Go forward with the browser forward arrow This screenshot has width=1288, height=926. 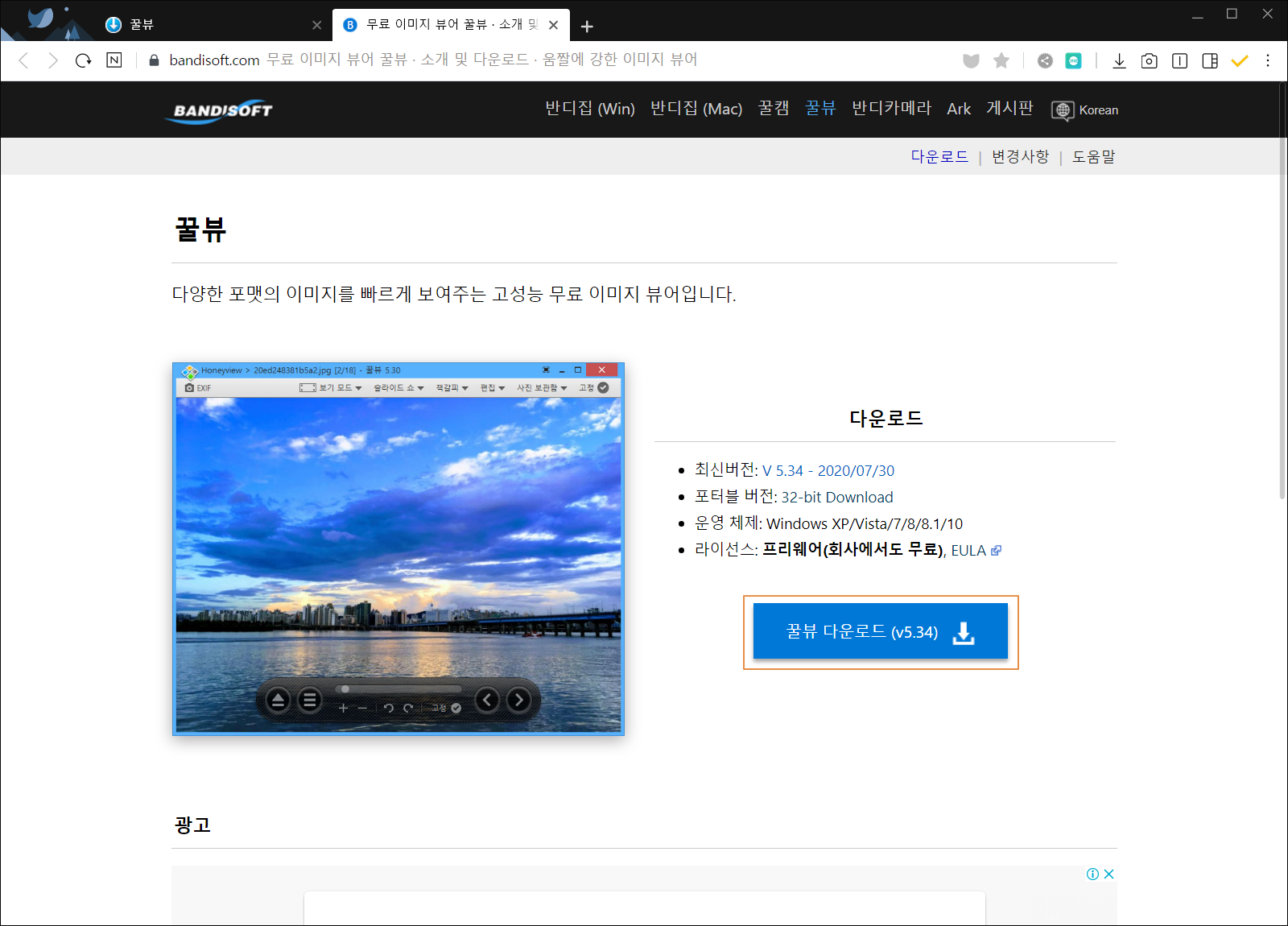pos(53,60)
